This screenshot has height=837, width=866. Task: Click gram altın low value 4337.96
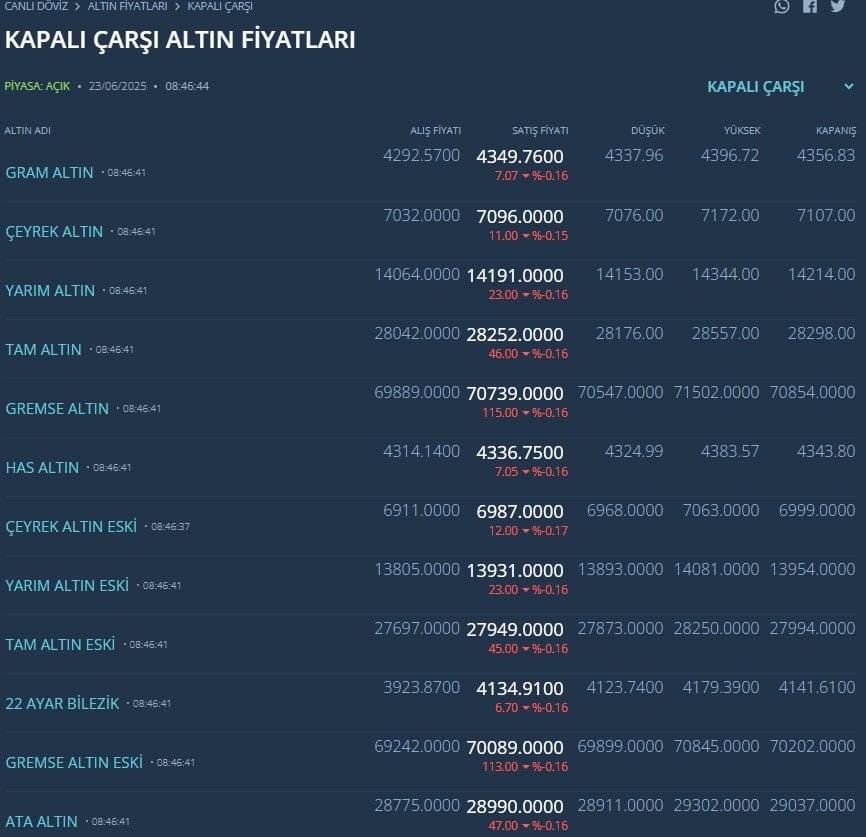(x=633, y=156)
